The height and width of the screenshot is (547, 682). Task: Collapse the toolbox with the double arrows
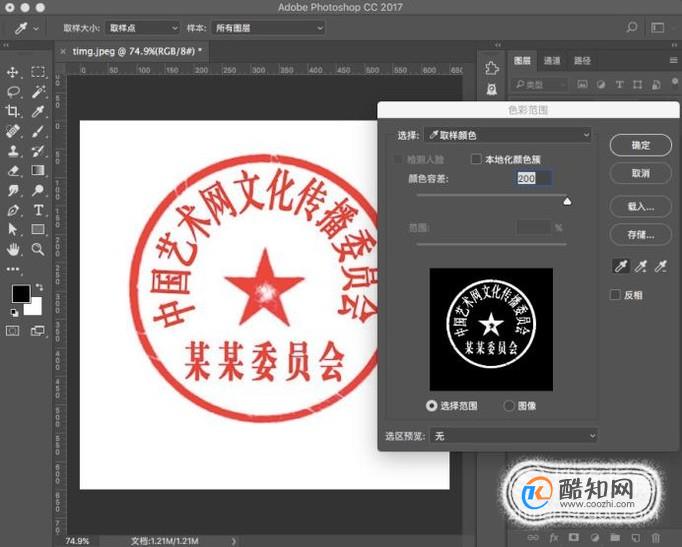pos(6,45)
